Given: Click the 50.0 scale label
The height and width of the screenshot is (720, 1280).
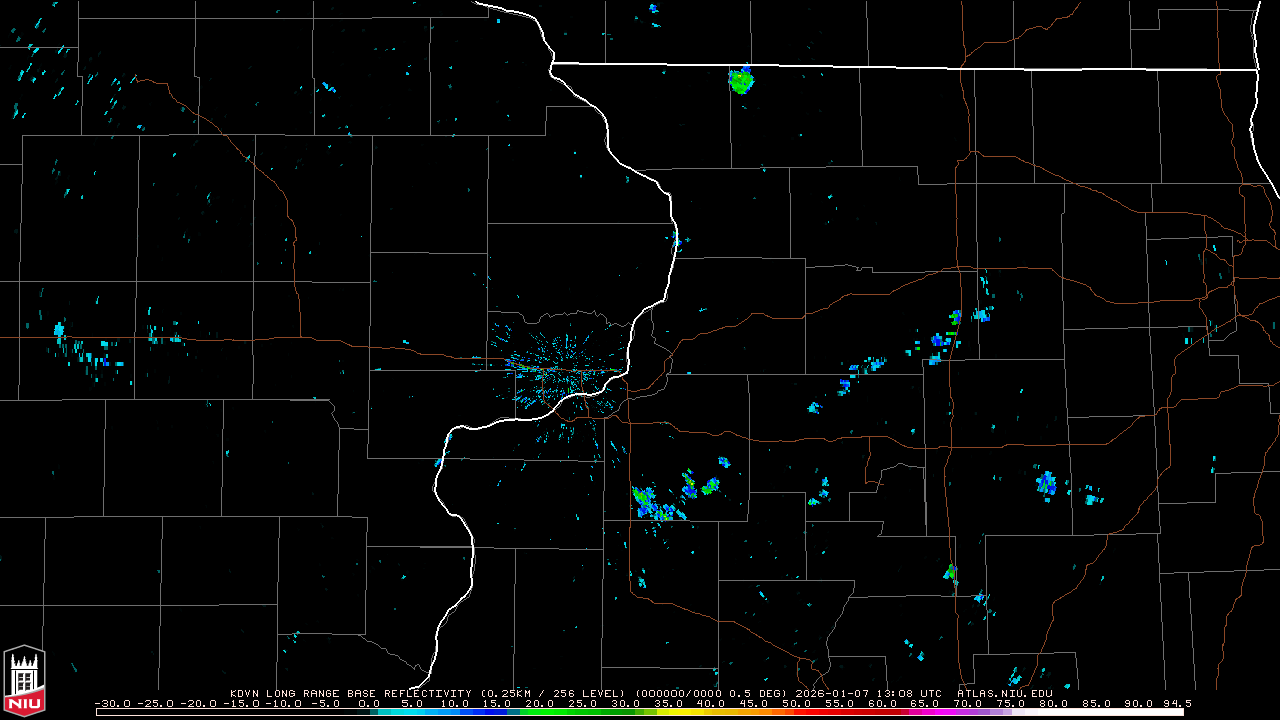Looking at the screenshot, I should click(797, 704).
